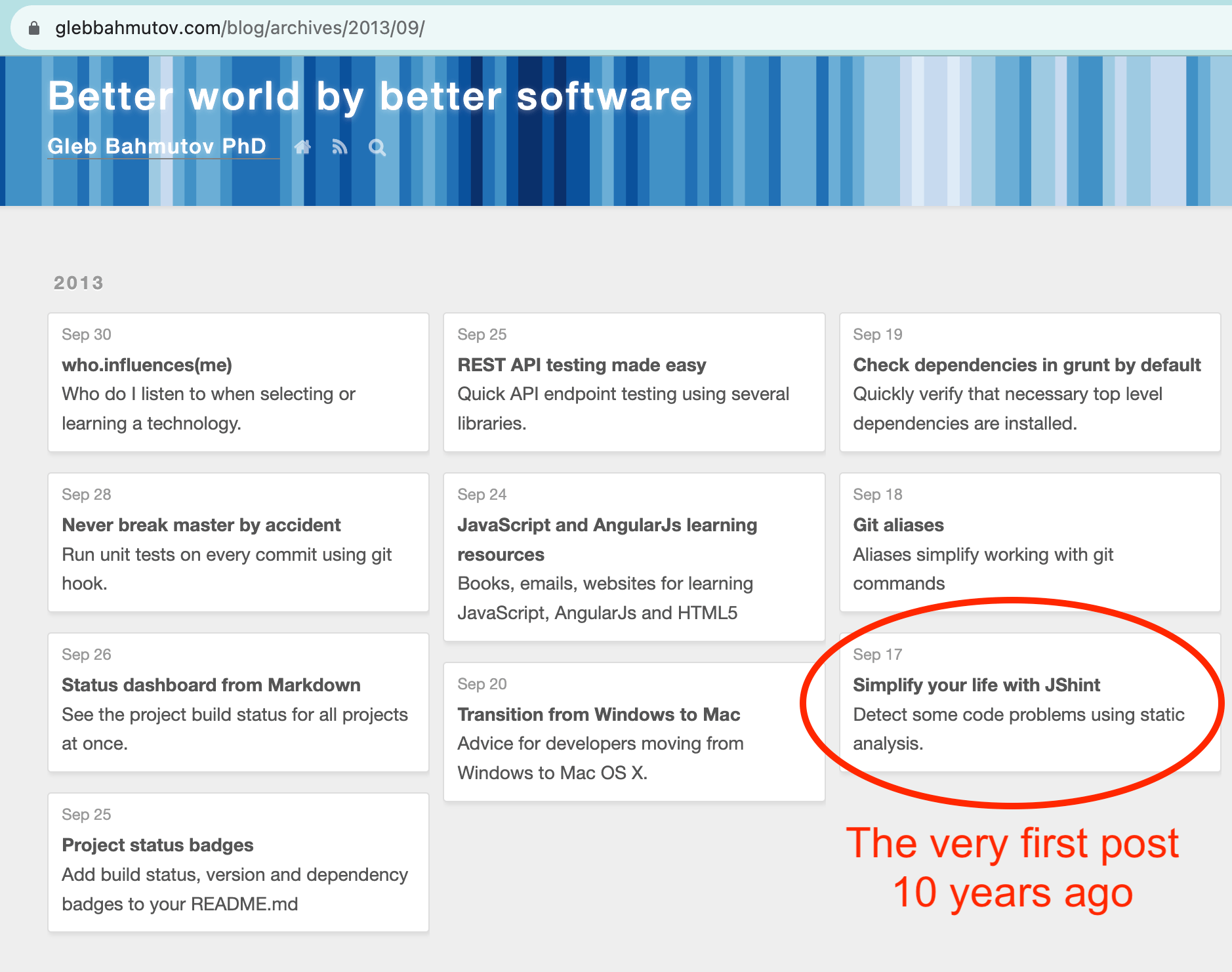Open REST API testing made easy post
This screenshot has width=1232, height=972.
coord(582,365)
